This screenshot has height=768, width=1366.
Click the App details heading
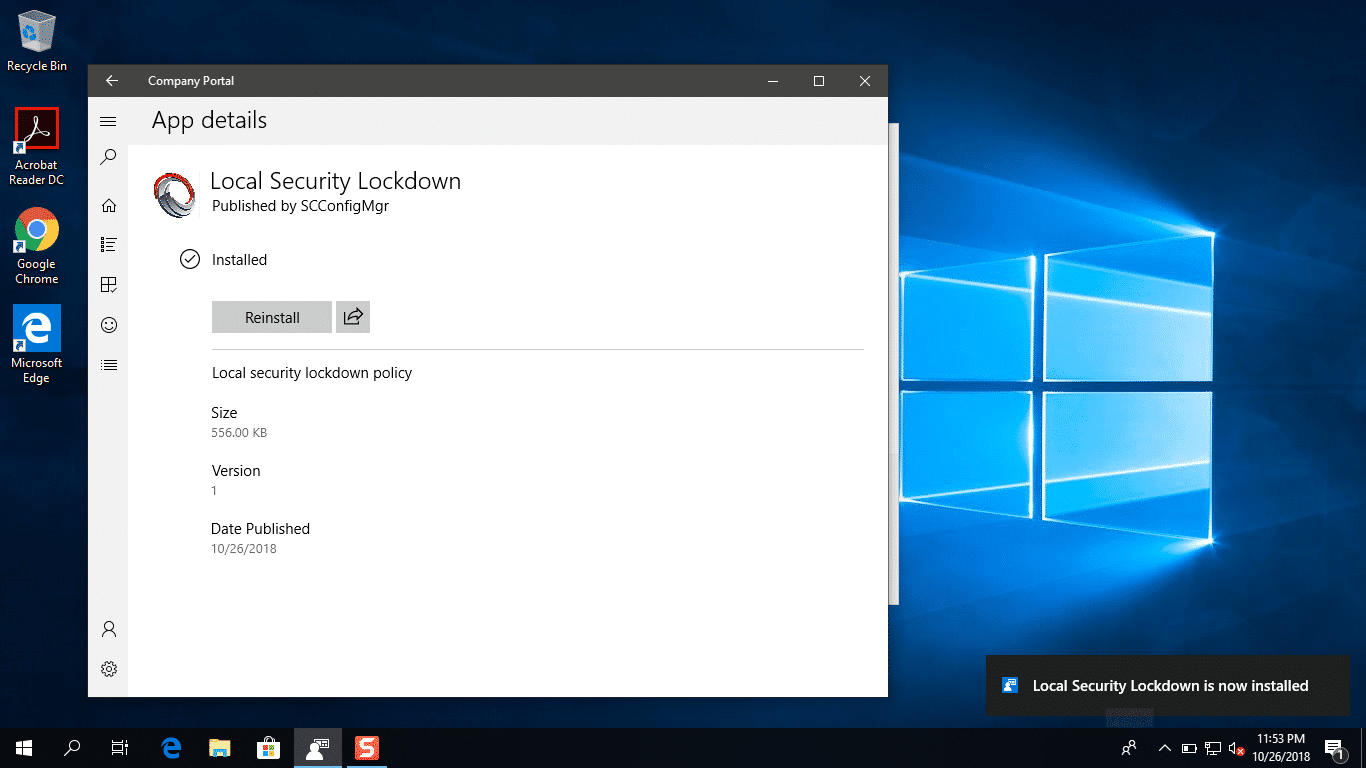pos(209,120)
